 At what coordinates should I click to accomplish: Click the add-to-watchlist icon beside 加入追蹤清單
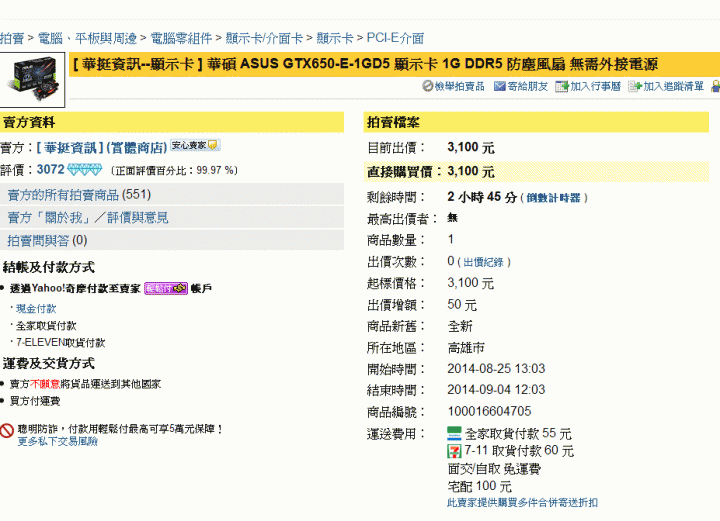click(x=635, y=86)
